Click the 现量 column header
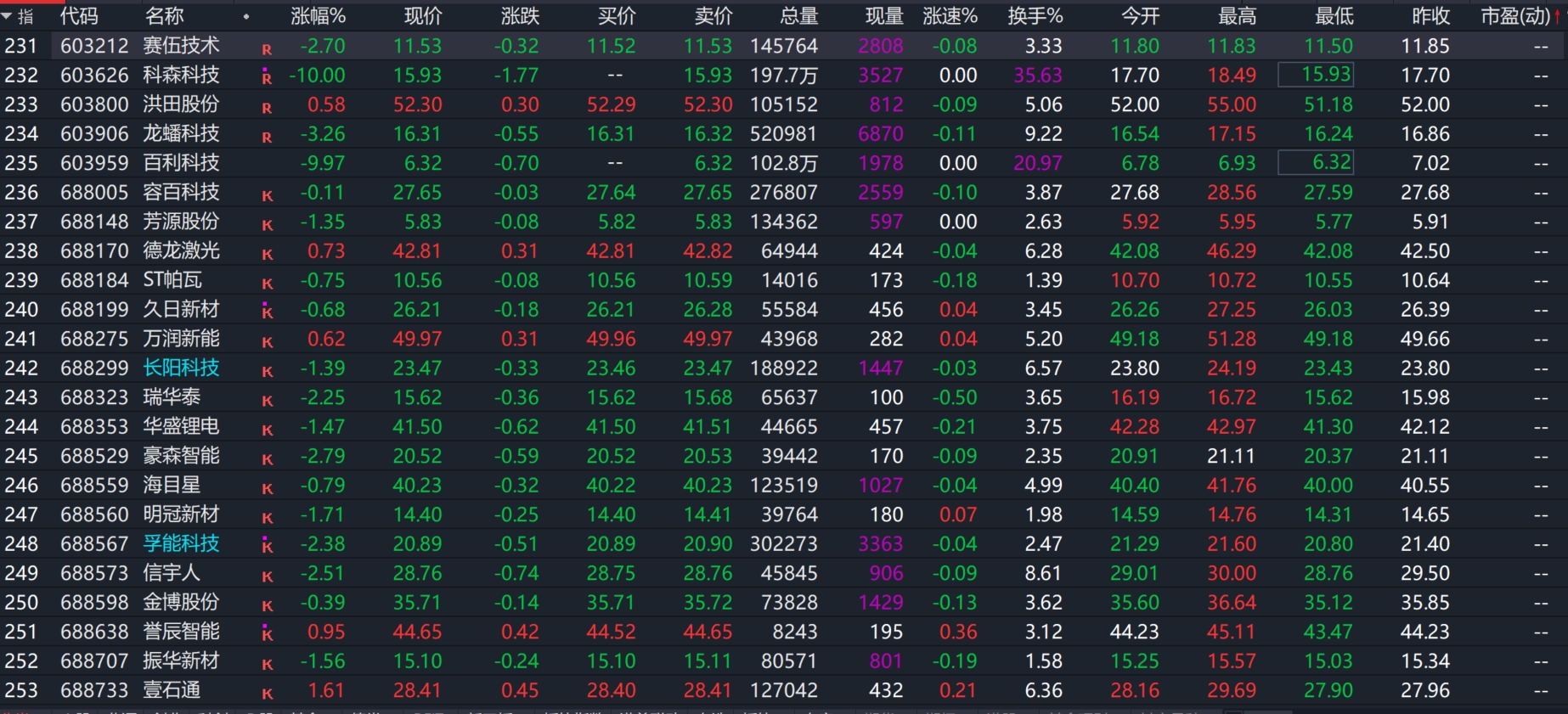 (884, 16)
